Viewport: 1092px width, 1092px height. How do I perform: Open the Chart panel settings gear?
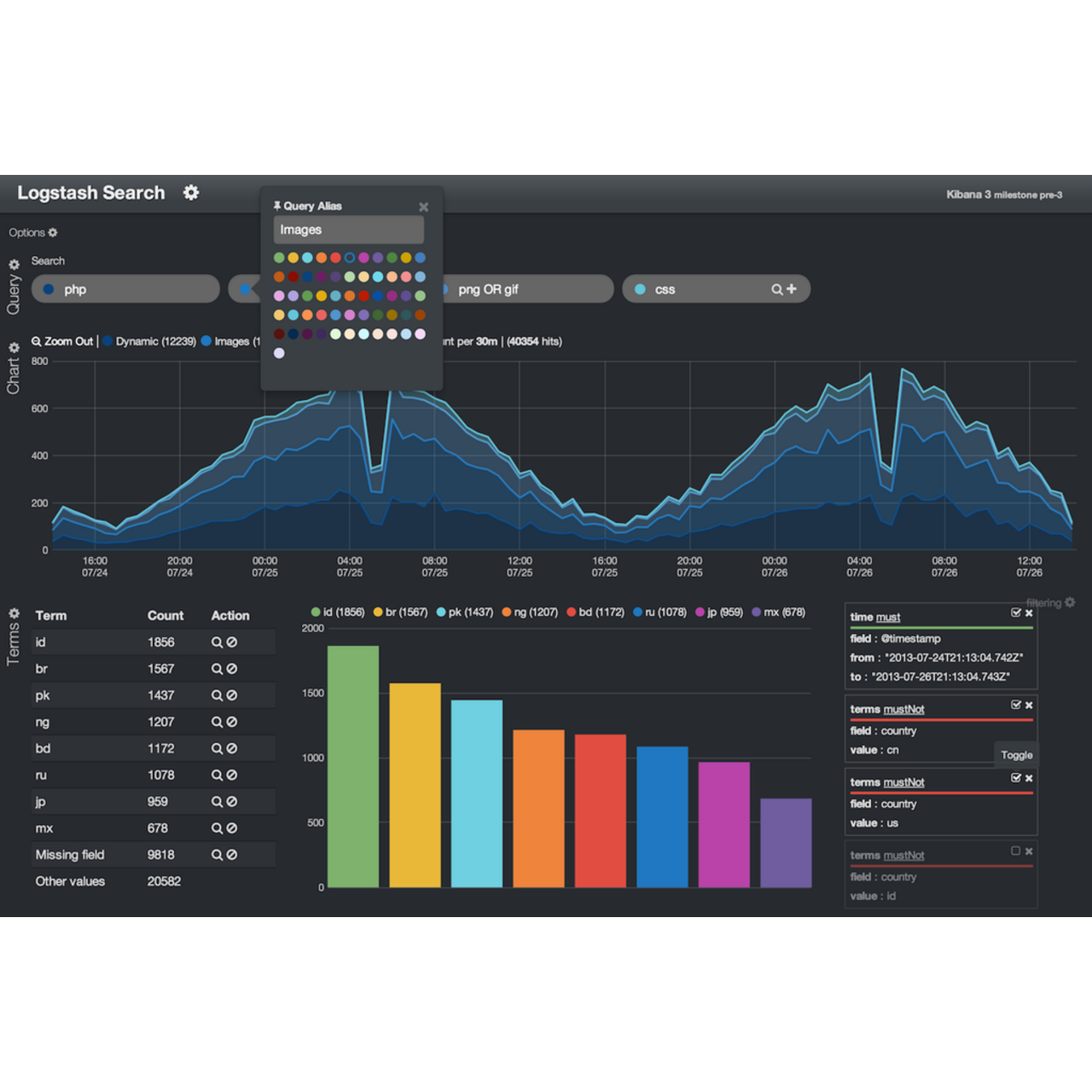(x=14, y=347)
